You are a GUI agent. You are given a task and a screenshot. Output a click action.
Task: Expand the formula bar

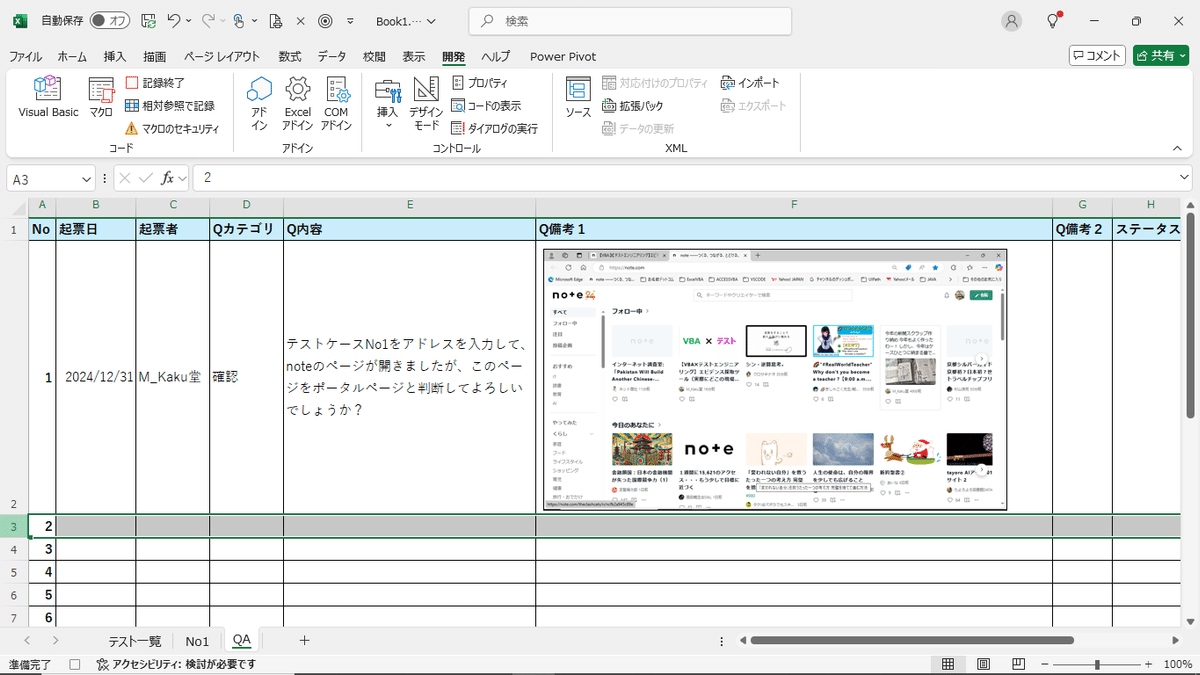tap(1184, 178)
